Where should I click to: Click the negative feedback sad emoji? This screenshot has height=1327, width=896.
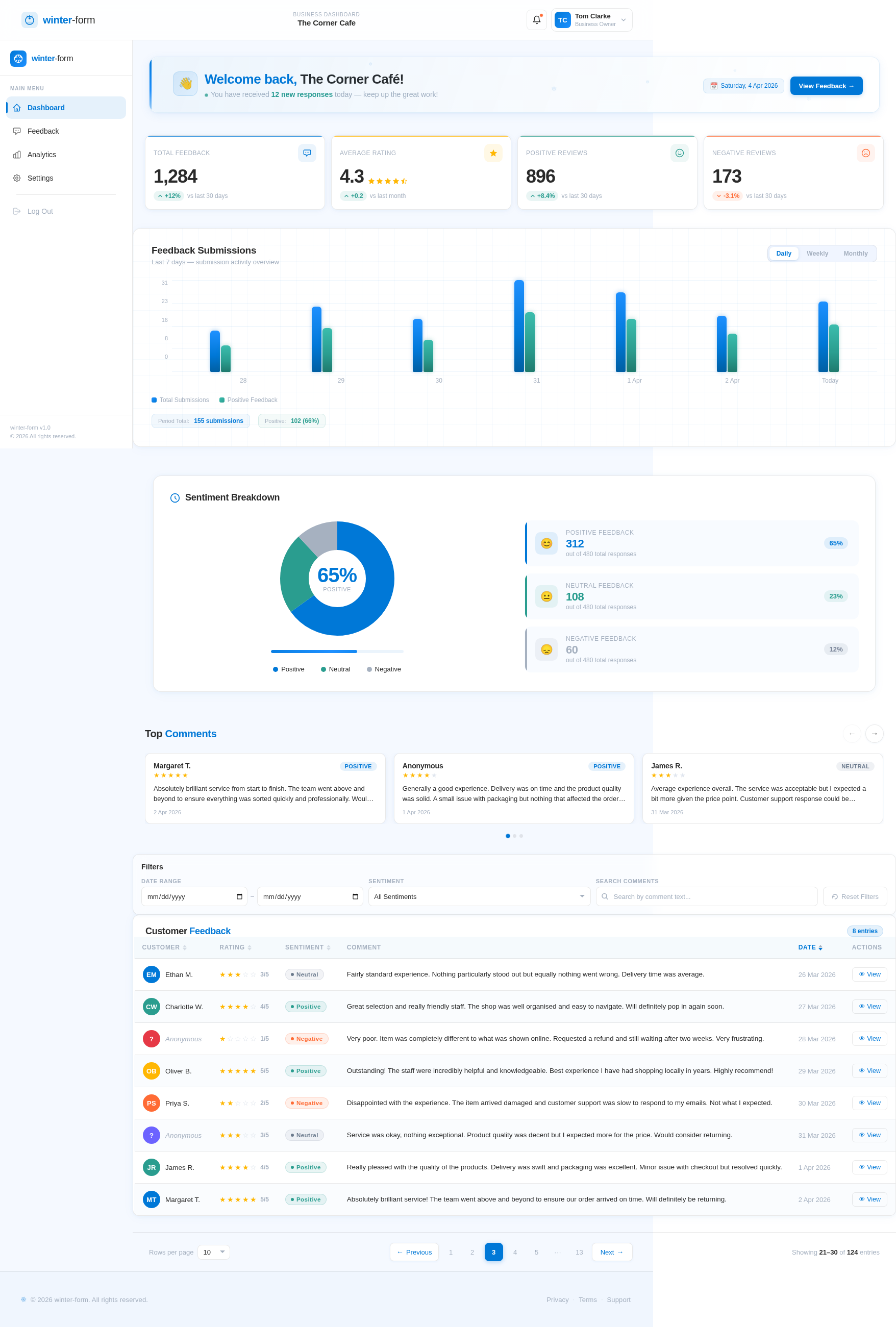pos(546,649)
